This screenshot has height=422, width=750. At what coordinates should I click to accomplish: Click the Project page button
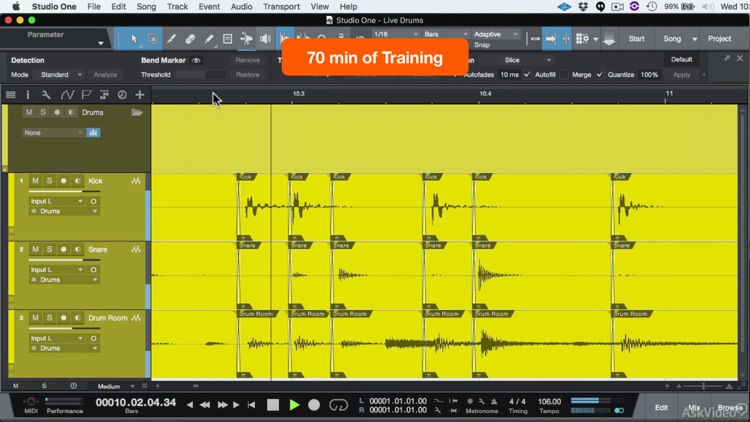(x=719, y=39)
